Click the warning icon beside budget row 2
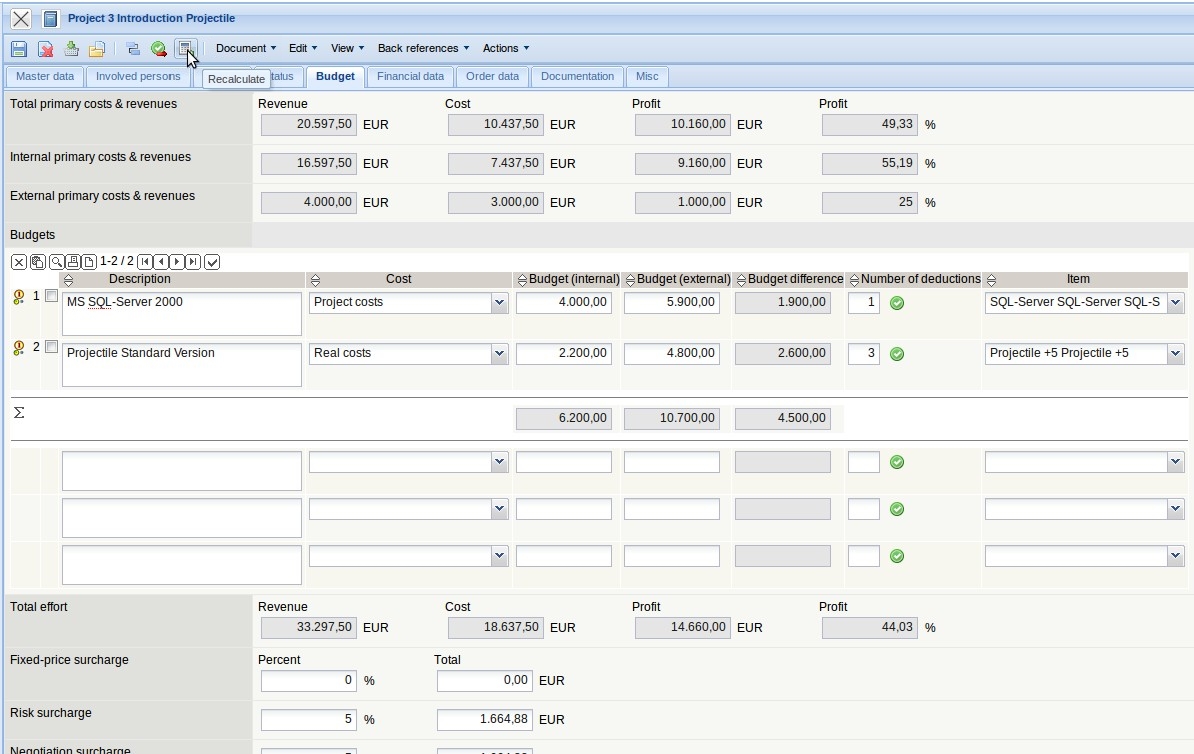 click(18, 347)
